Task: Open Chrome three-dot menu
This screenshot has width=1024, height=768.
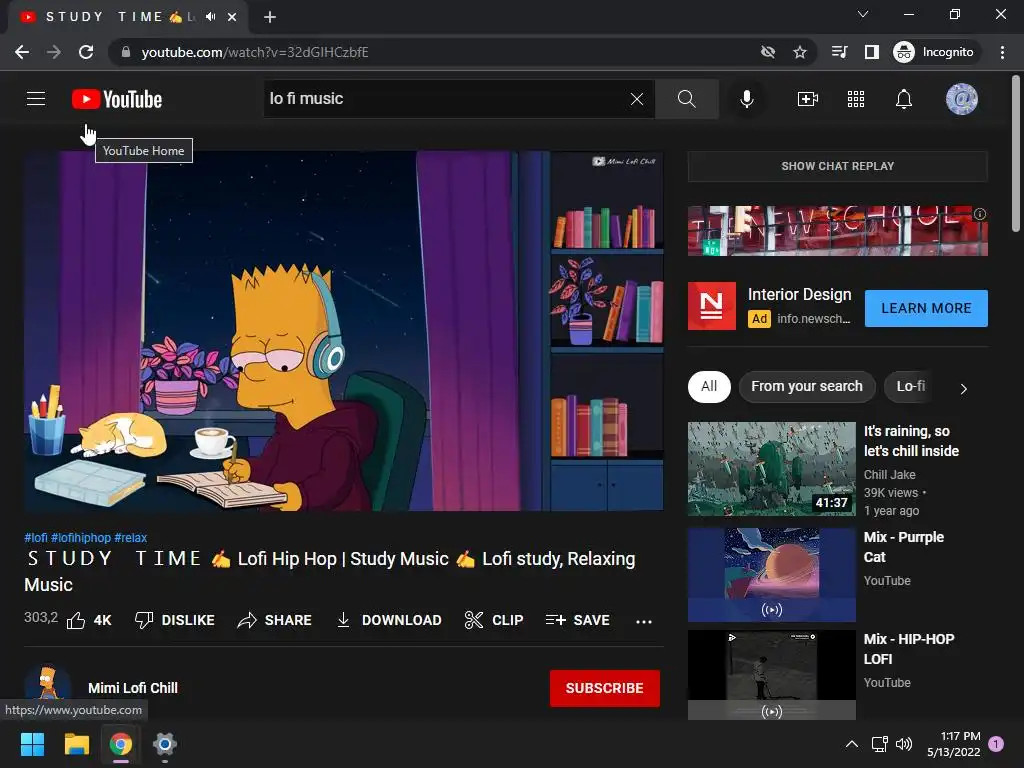Action: coord(1002,52)
